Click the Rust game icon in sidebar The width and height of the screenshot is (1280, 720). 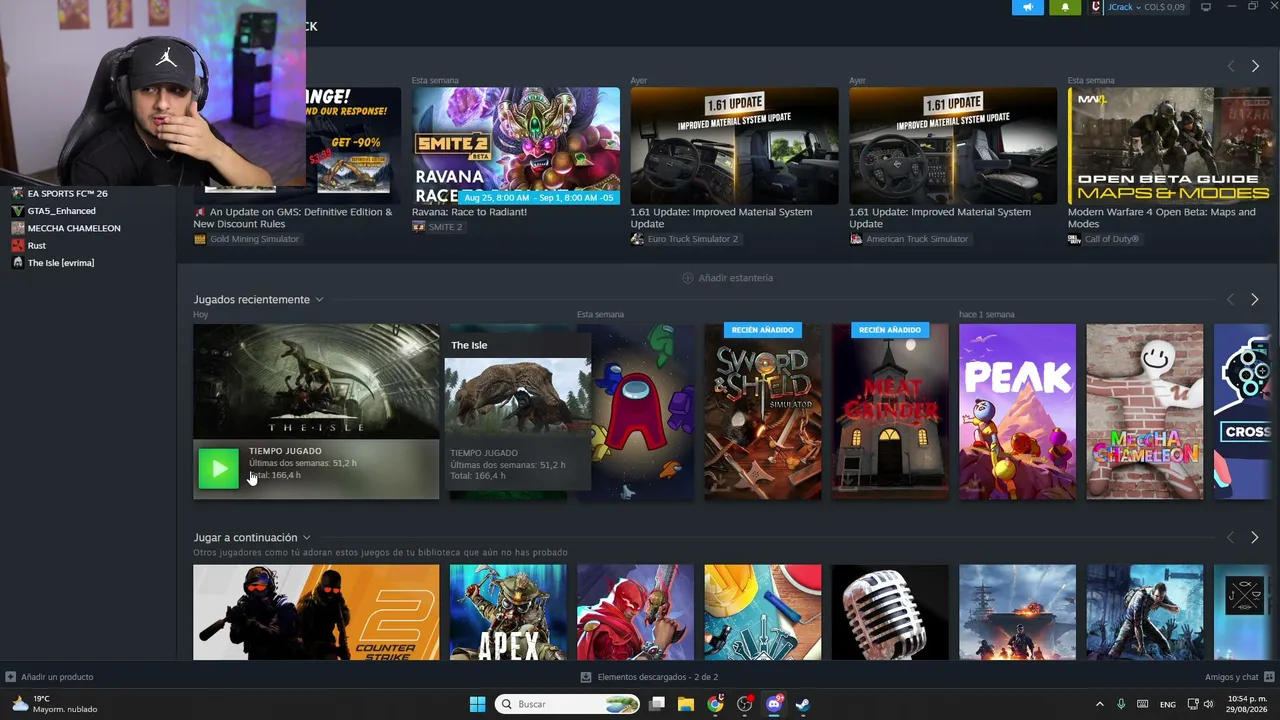pyautogui.click(x=17, y=245)
